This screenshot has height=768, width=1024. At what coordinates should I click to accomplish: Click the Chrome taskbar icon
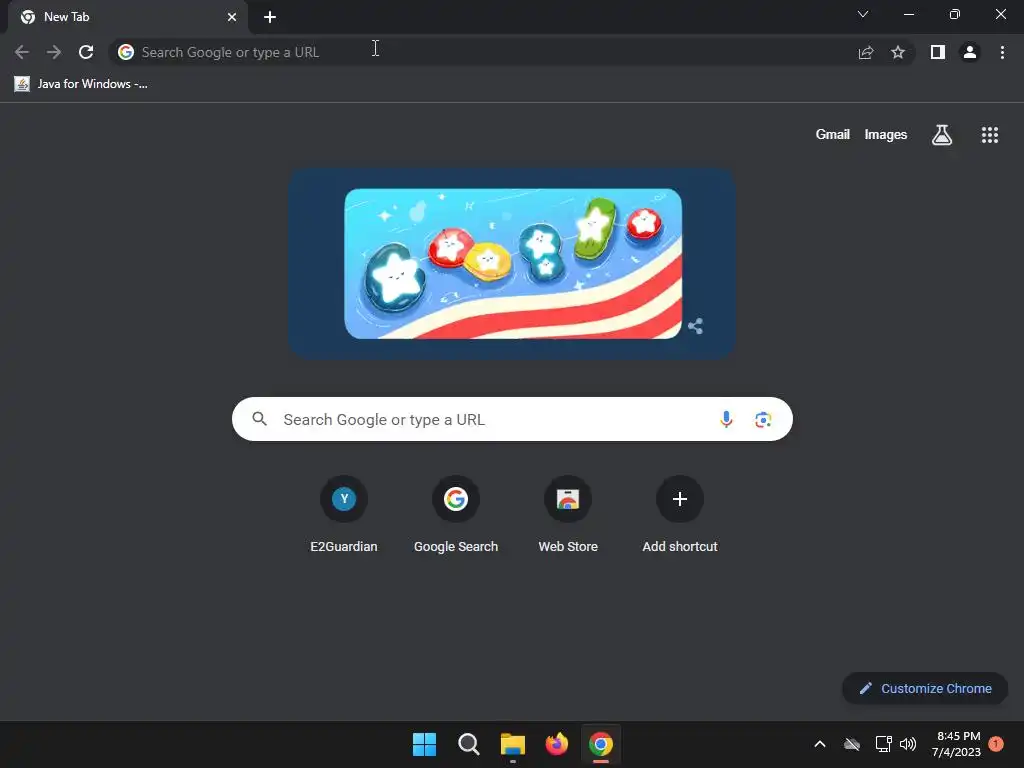click(x=601, y=744)
